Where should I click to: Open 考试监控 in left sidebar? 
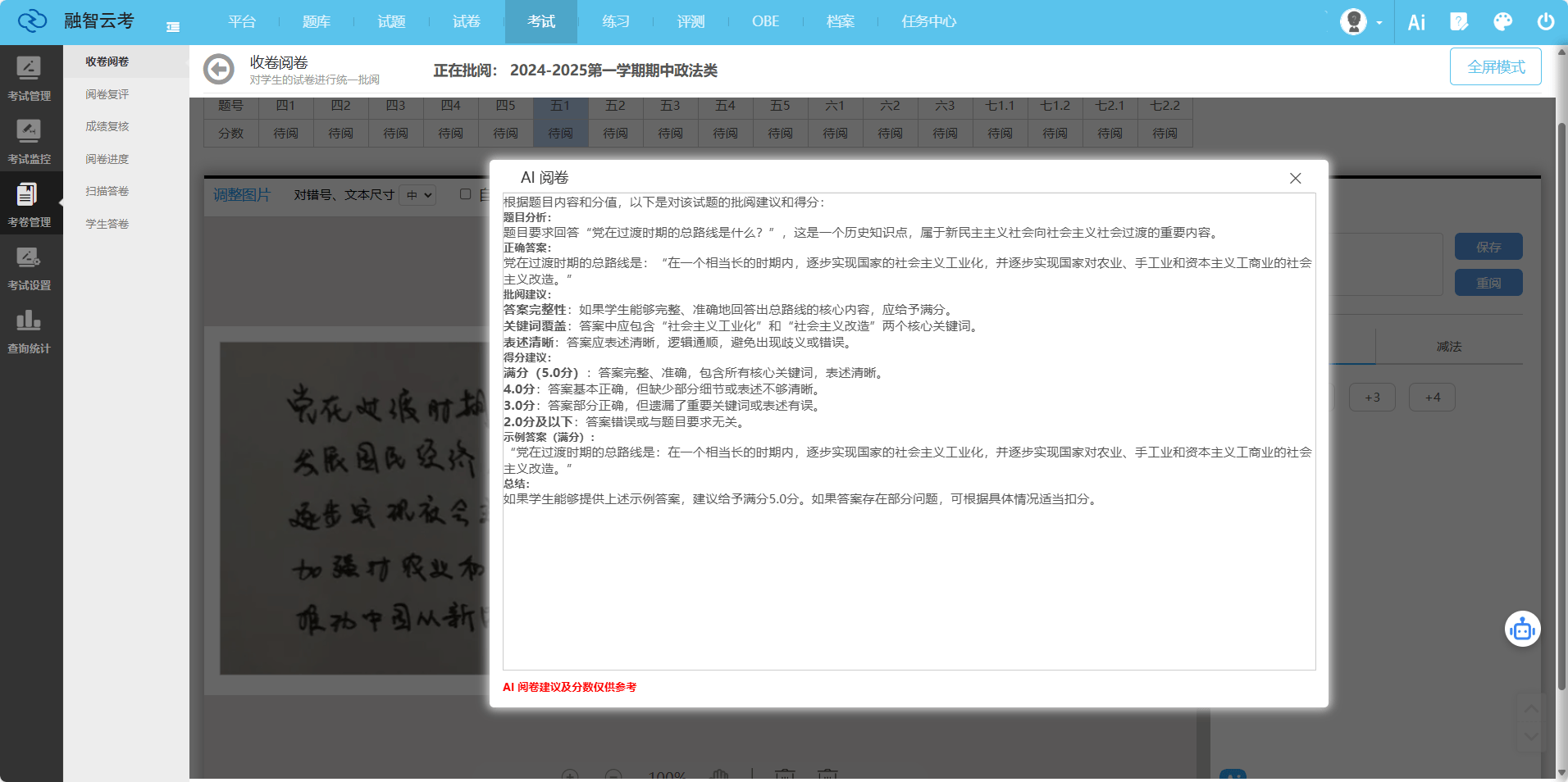pos(30,141)
